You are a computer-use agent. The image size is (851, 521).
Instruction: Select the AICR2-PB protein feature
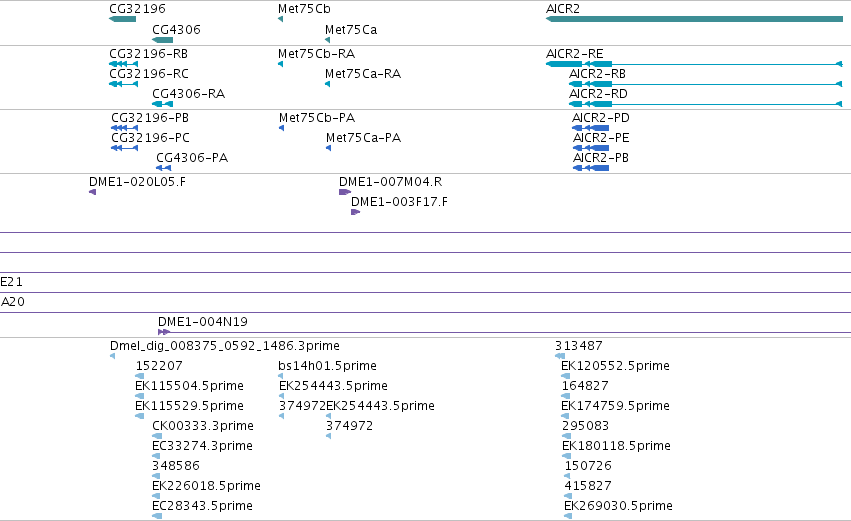[590, 168]
